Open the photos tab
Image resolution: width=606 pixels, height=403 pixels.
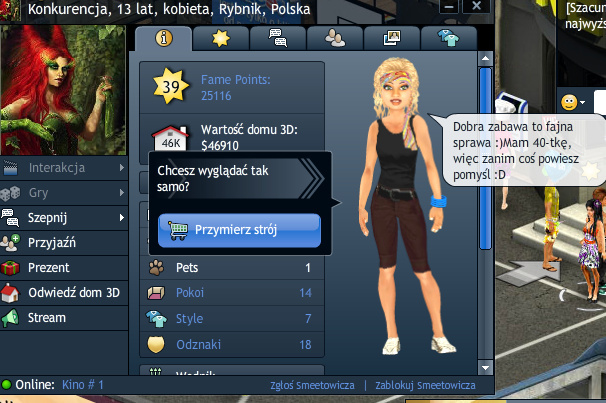392,38
